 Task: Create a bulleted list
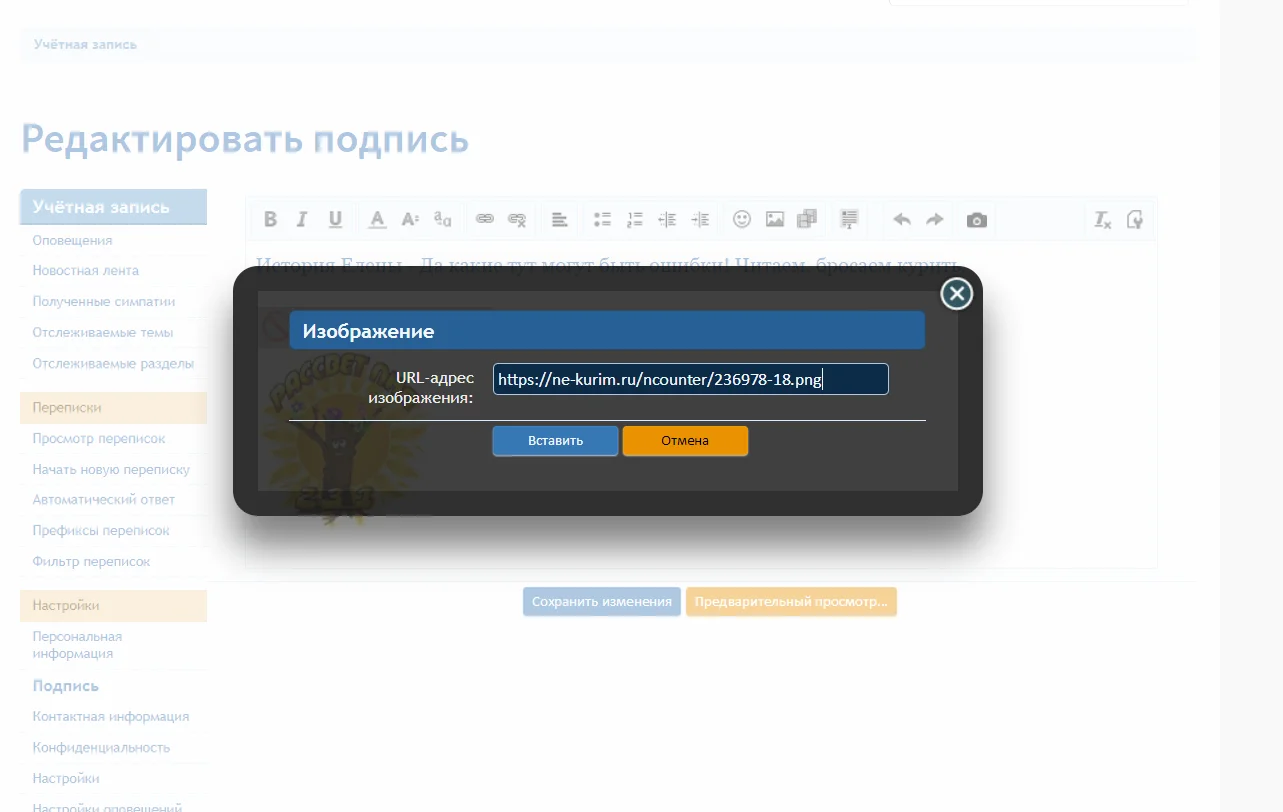pos(601,219)
